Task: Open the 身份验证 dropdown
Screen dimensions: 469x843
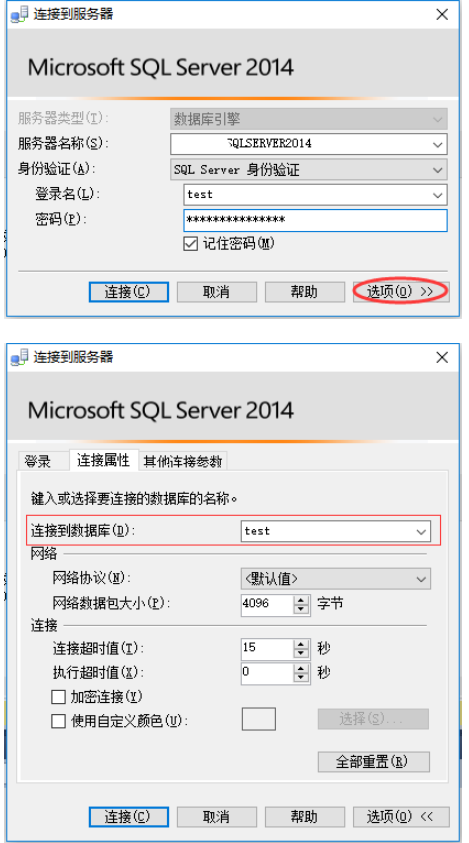Action: (x=436, y=170)
